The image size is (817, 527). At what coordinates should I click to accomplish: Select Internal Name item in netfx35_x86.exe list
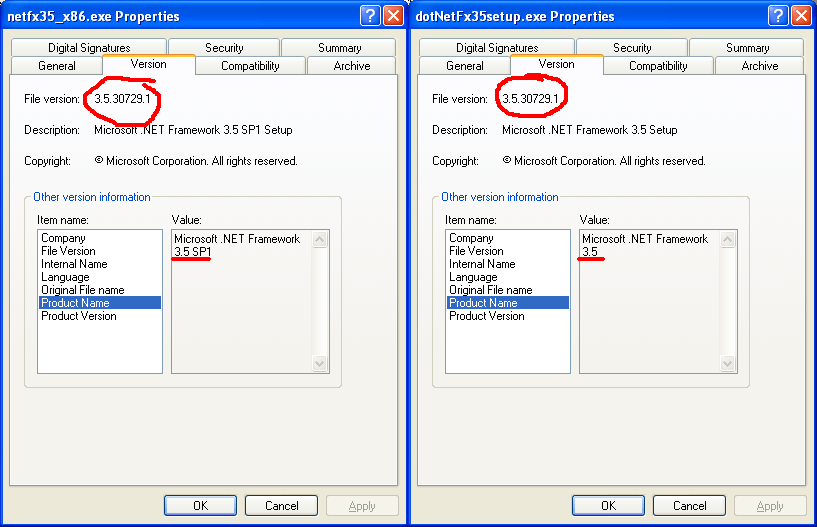coord(100,264)
